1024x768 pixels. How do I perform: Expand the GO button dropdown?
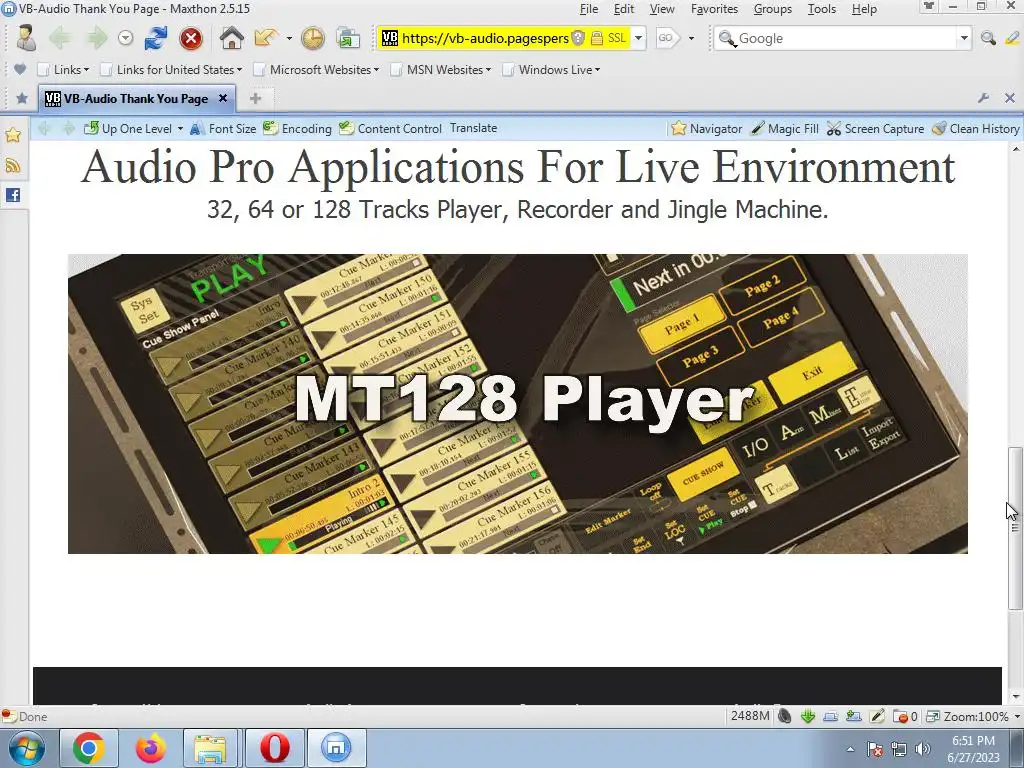pos(691,39)
